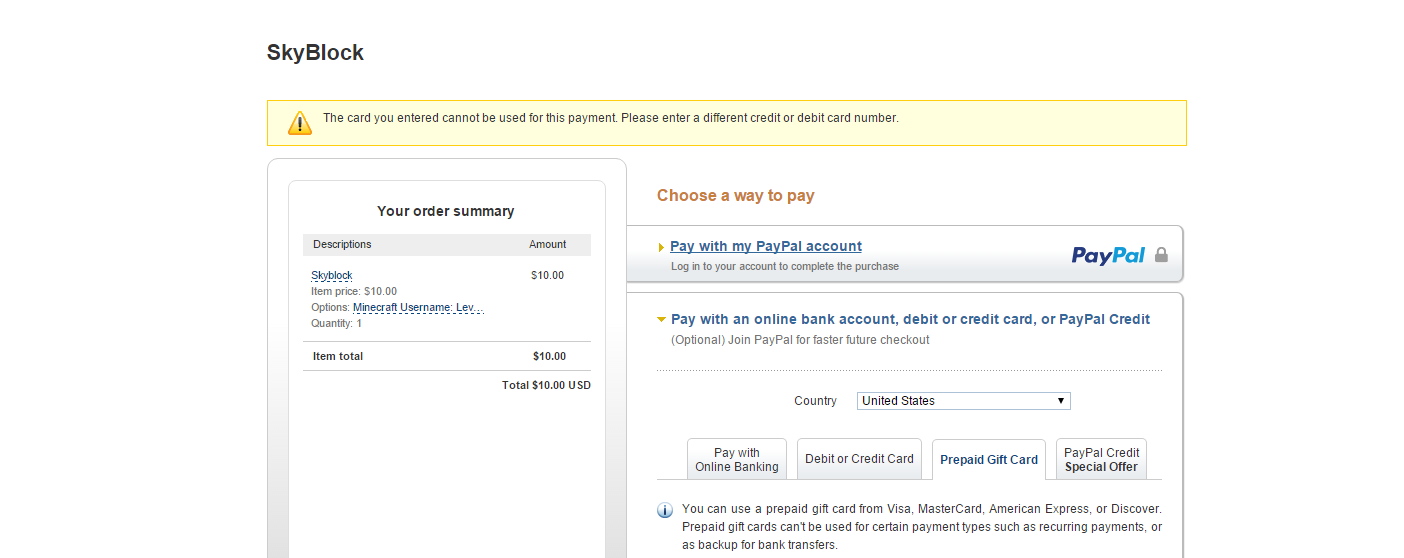
Task: Click the Skyblock item link in summary
Action: click(x=332, y=275)
